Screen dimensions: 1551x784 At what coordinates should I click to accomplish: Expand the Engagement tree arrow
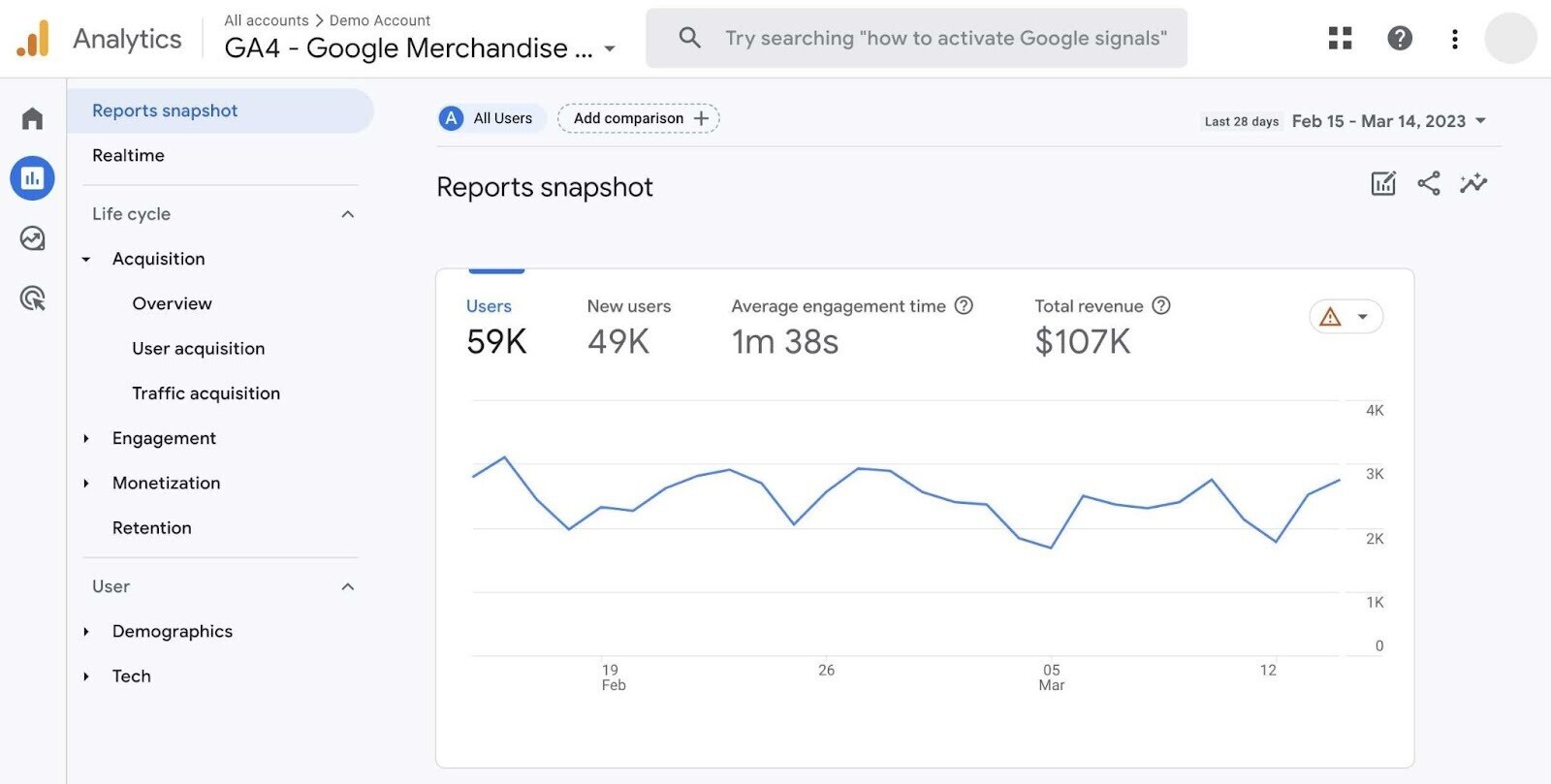pyautogui.click(x=86, y=438)
